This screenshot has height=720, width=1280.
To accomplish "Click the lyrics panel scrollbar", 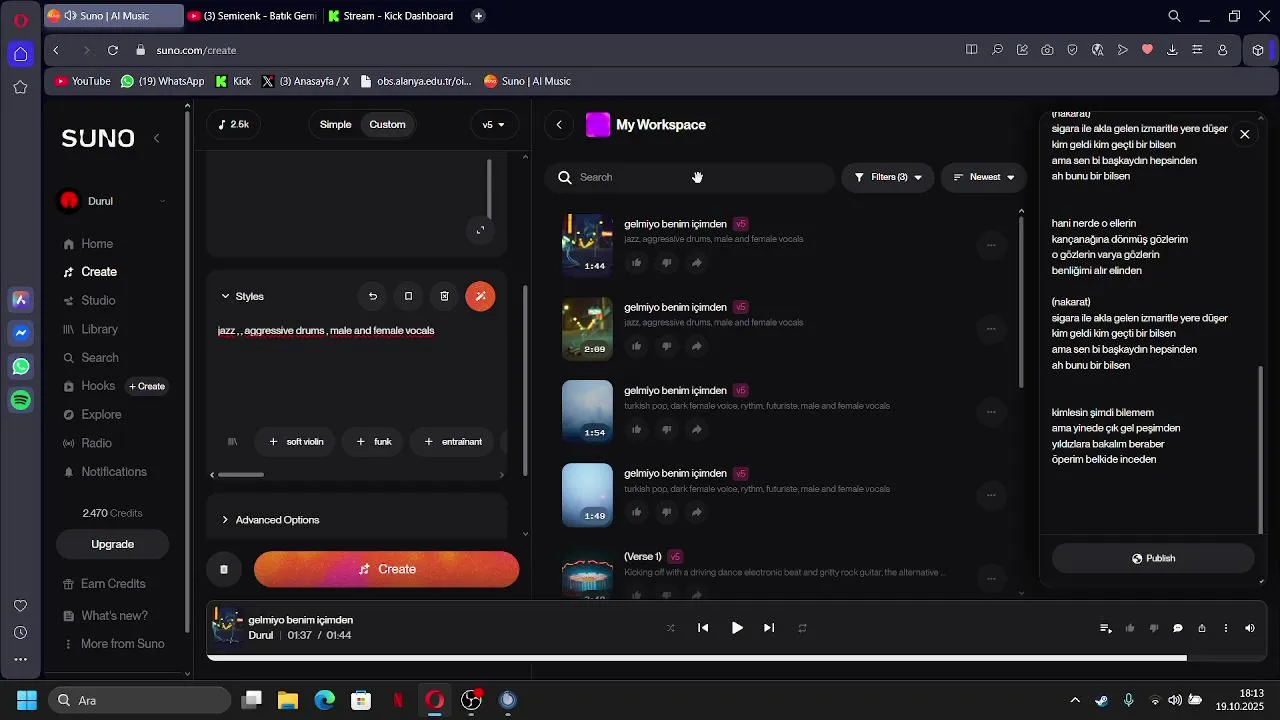I will [1260, 450].
